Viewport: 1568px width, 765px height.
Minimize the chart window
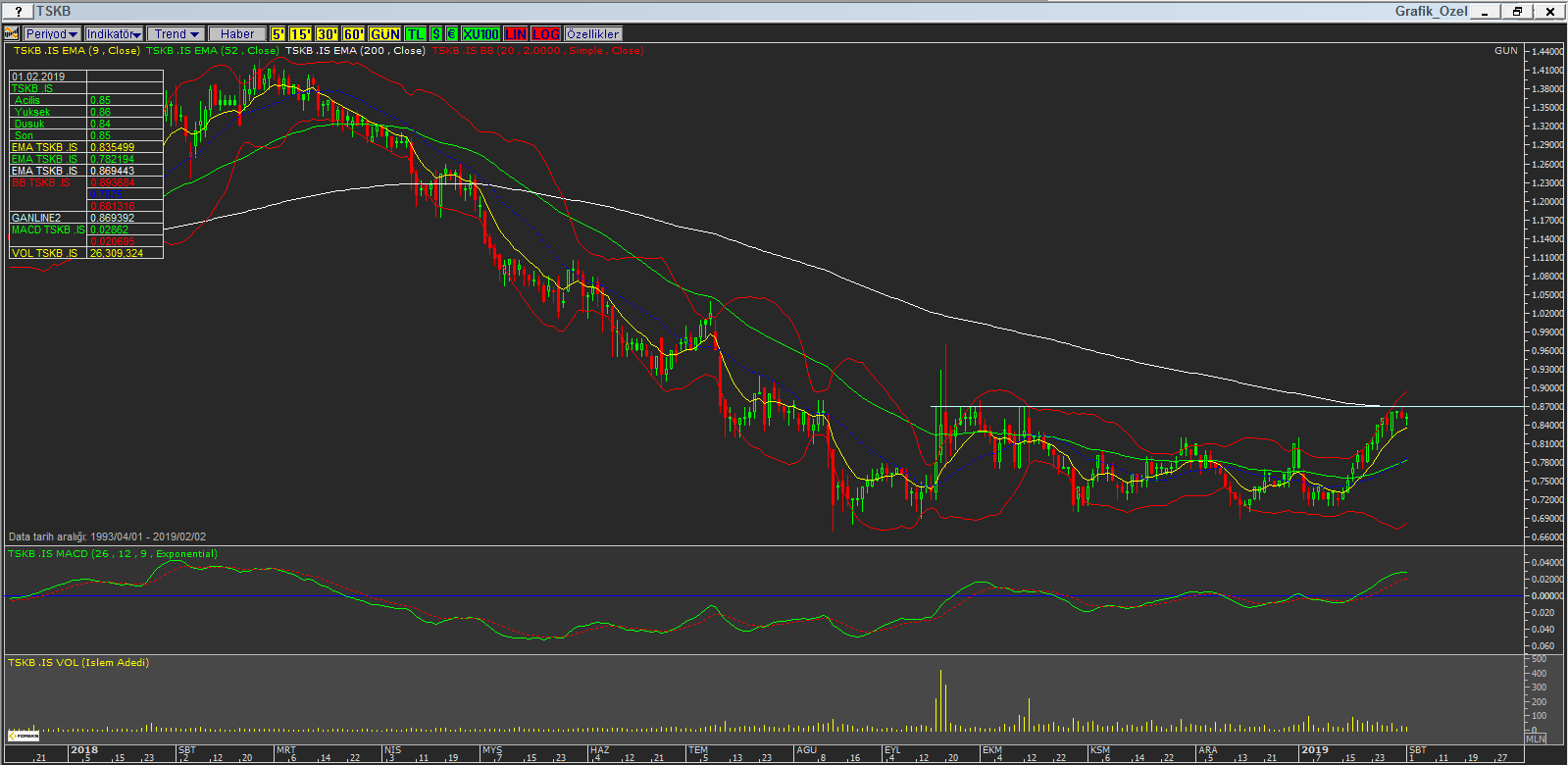pyautogui.click(x=1486, y=12)
